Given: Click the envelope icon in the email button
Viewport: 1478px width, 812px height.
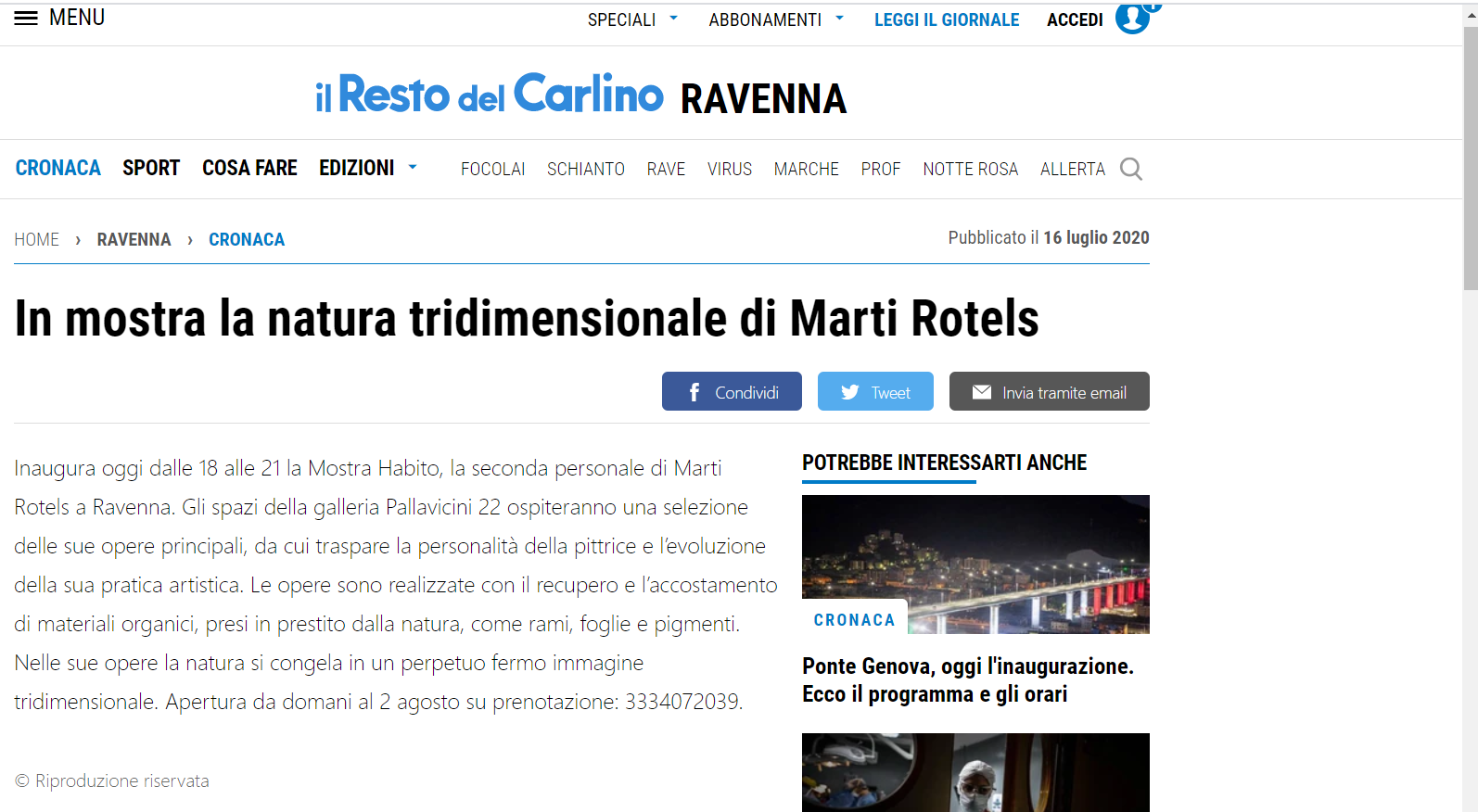Looking at the screenshot, I should tap(982, 392).
